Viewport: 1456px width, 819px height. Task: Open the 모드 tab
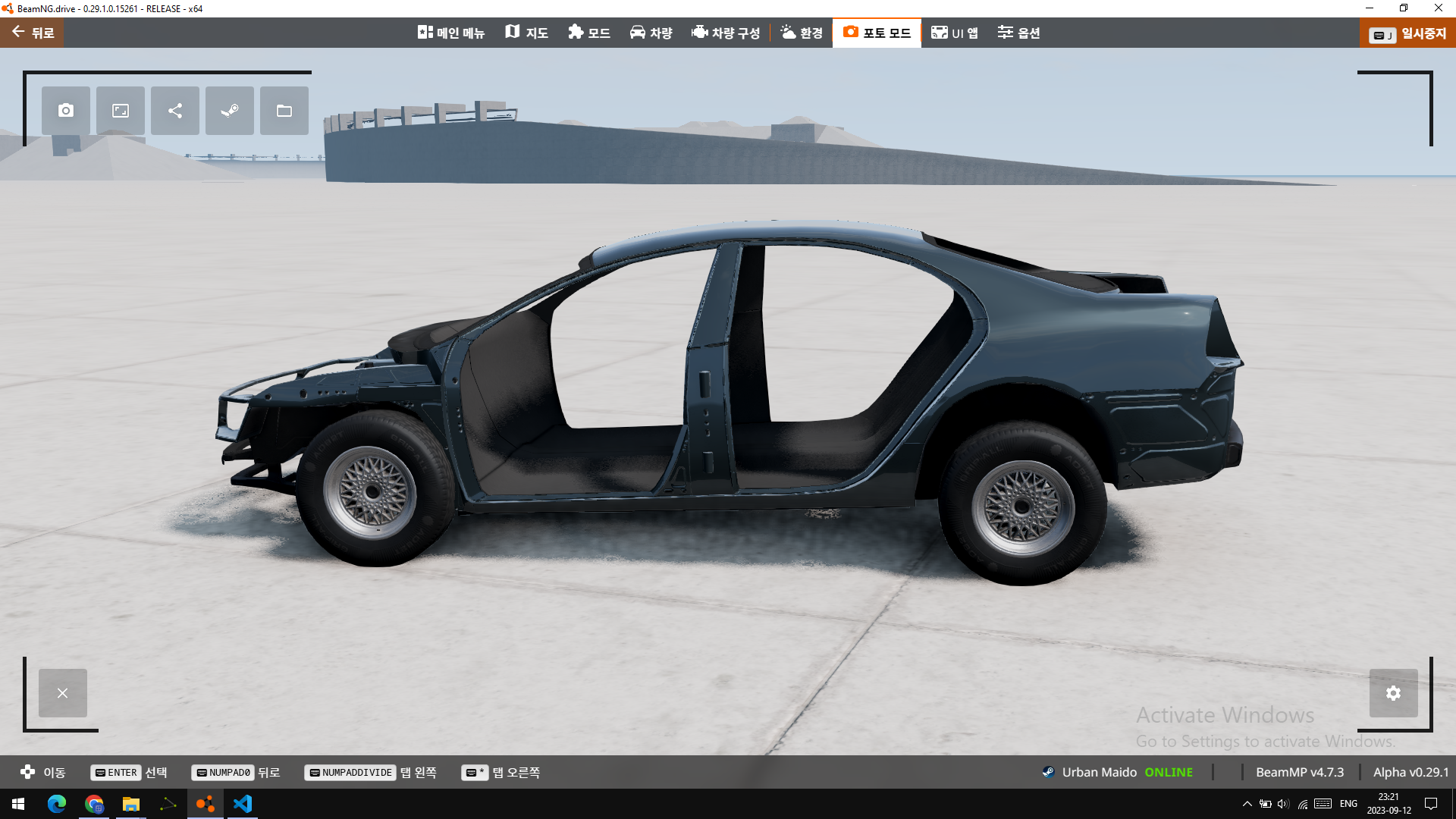tap(589, 33)
